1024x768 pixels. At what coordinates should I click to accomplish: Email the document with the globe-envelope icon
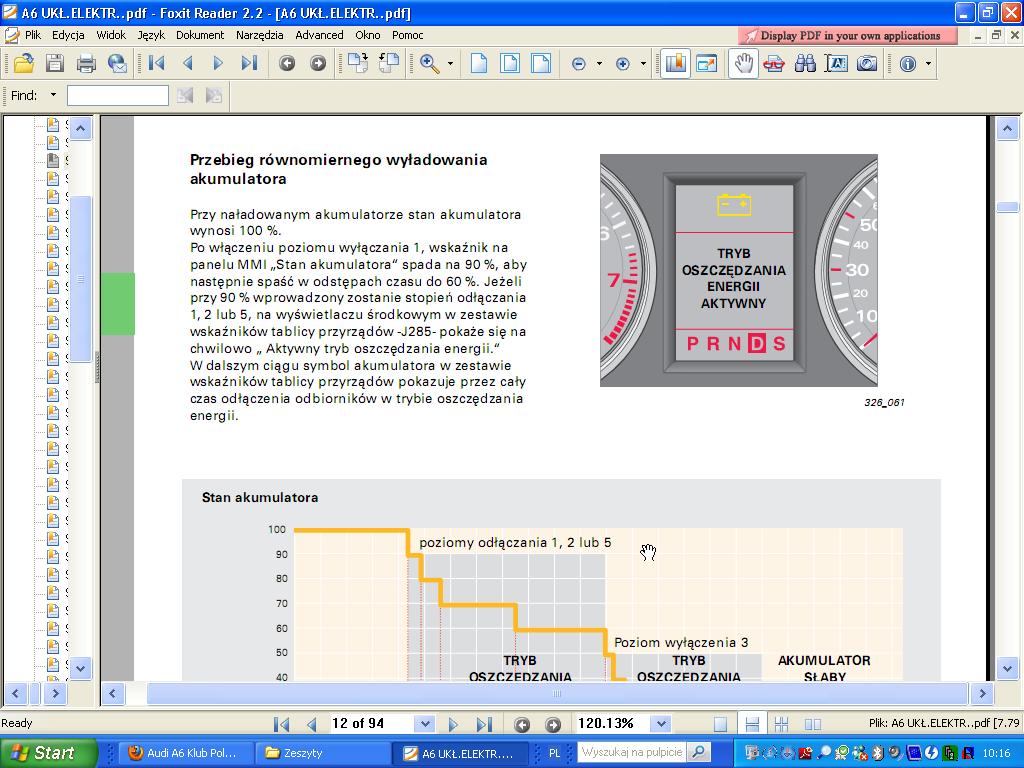(118, 63)
